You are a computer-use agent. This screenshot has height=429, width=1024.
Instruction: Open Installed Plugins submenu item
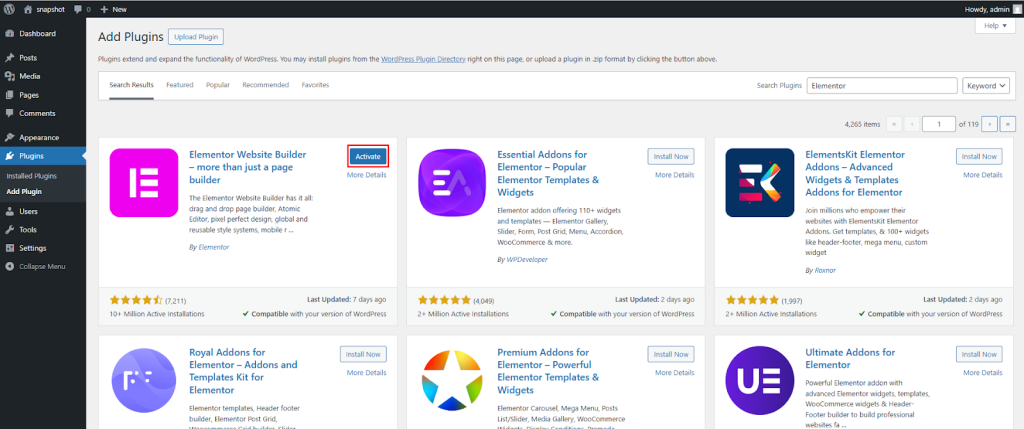pos(31,176)
